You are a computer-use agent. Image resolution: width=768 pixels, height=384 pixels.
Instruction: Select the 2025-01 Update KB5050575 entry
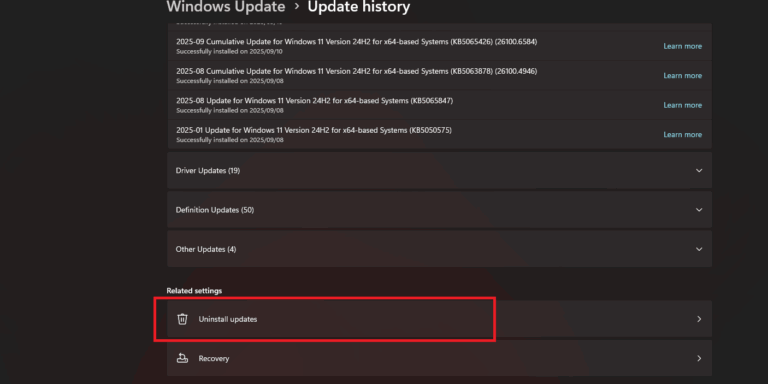(x=439, y=134)
